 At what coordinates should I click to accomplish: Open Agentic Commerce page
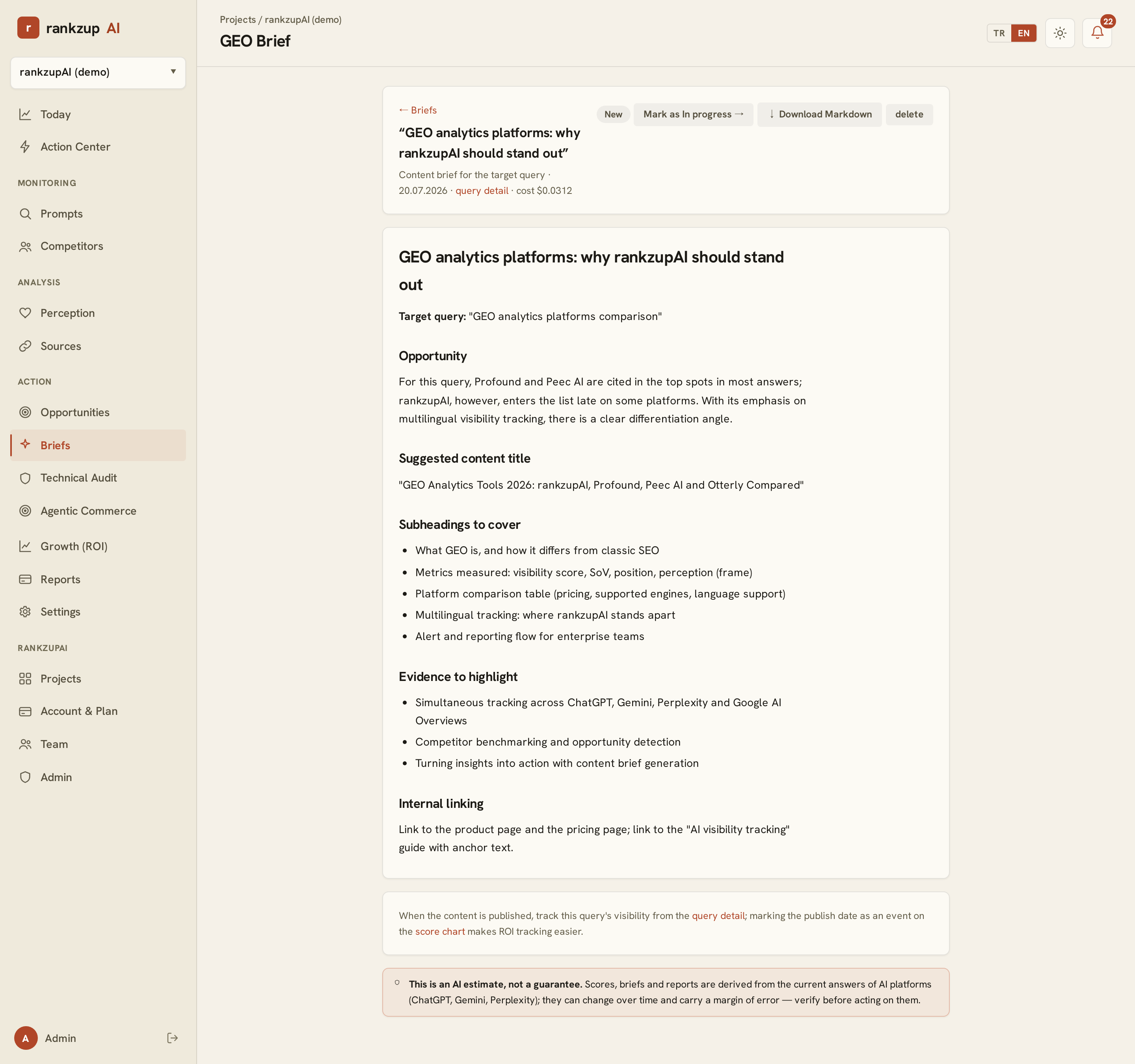pyautogui.click(x=98, y=511)
